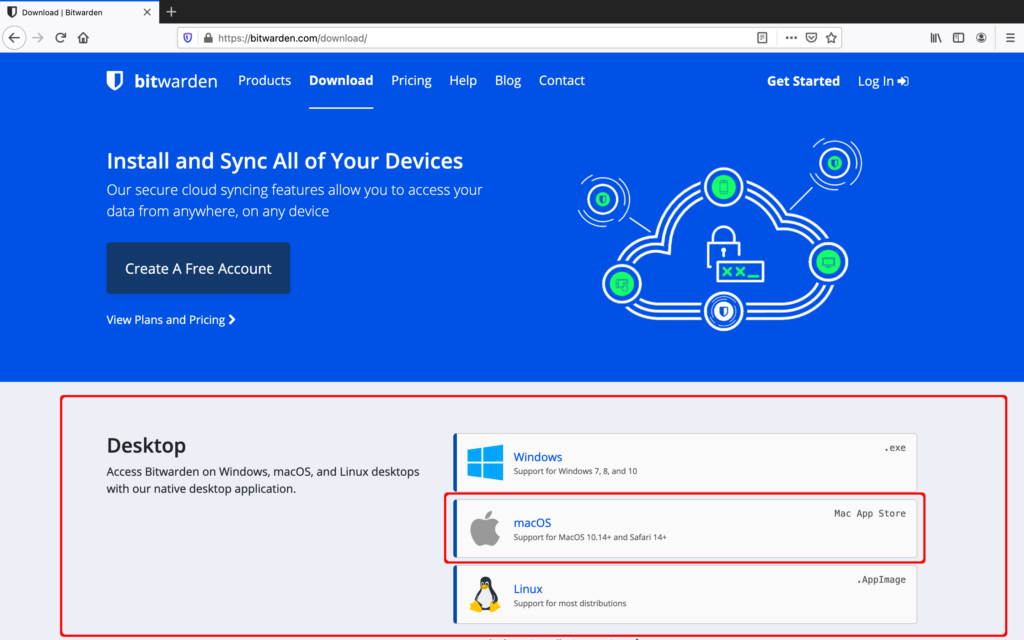
Task: Open Firefox account avatar icon
Action: 981,38
